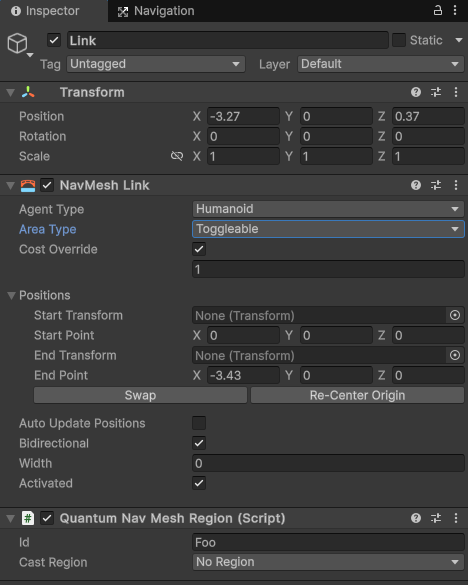
Task: Open Transform presets slider icon
Action: (436, 92)
